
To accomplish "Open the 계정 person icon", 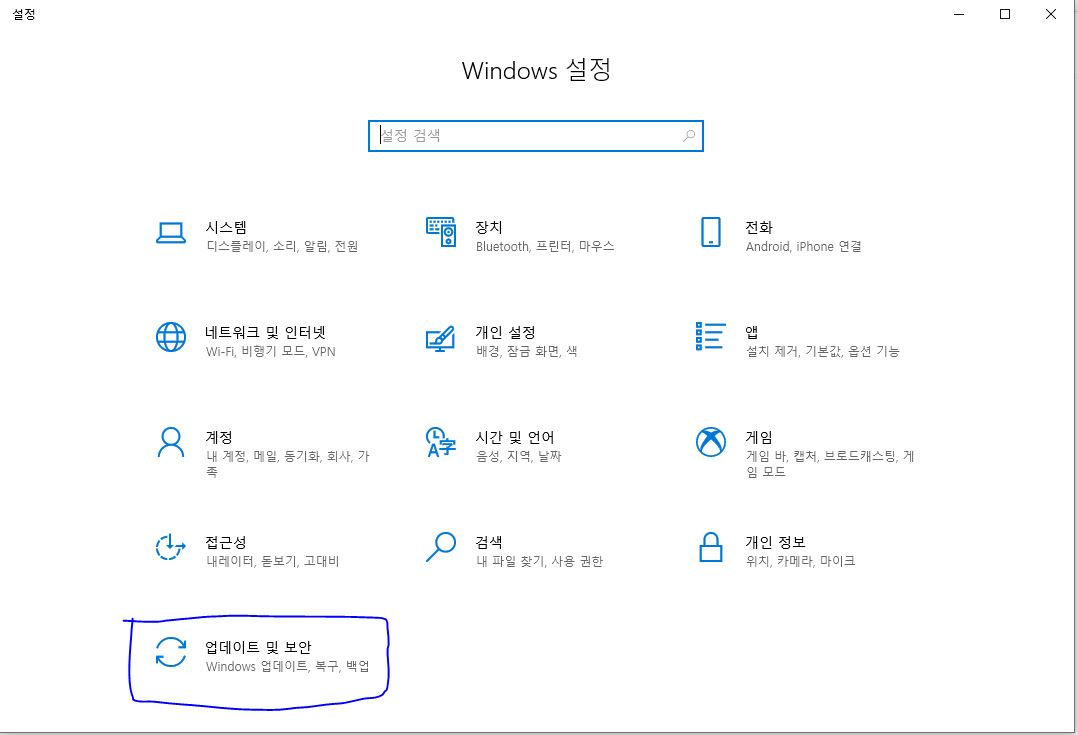I will coord(170,442).
